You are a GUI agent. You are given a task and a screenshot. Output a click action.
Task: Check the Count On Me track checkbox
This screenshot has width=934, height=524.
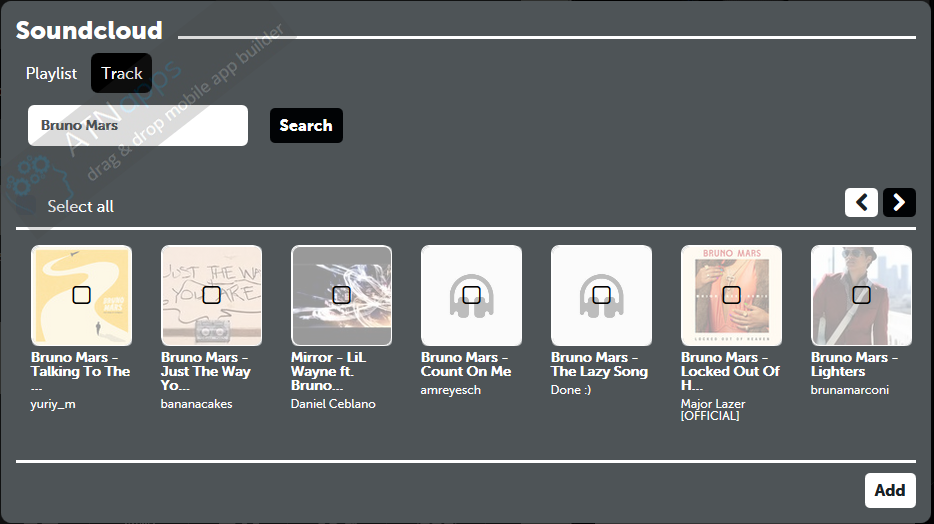point(471,295)
